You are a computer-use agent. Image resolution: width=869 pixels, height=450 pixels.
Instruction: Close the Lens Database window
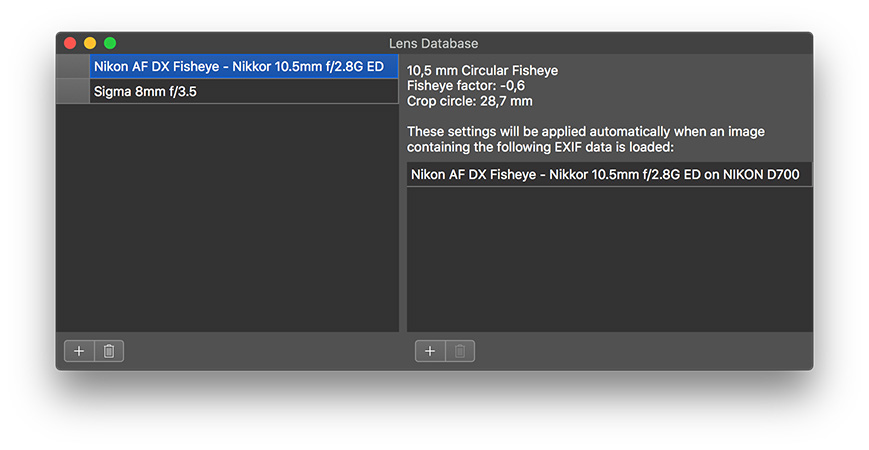click(70, 43)
